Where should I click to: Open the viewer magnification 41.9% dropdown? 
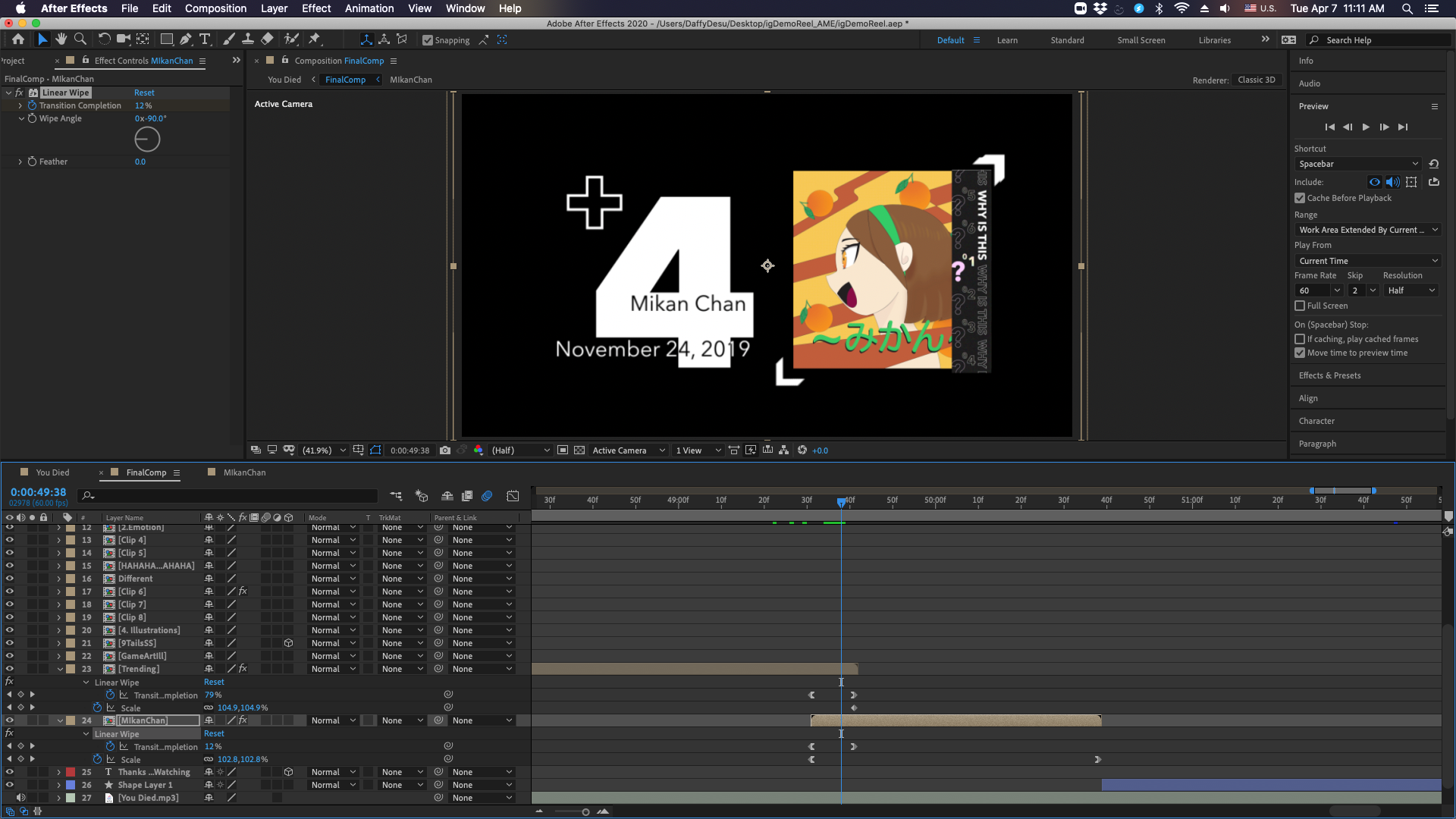(x=324, y=450)
